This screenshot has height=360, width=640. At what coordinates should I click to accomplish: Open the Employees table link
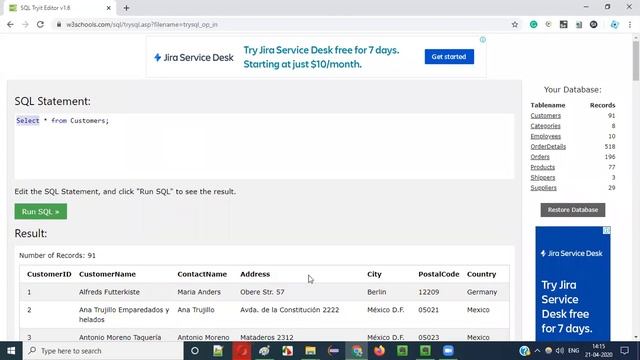(546, 136)
